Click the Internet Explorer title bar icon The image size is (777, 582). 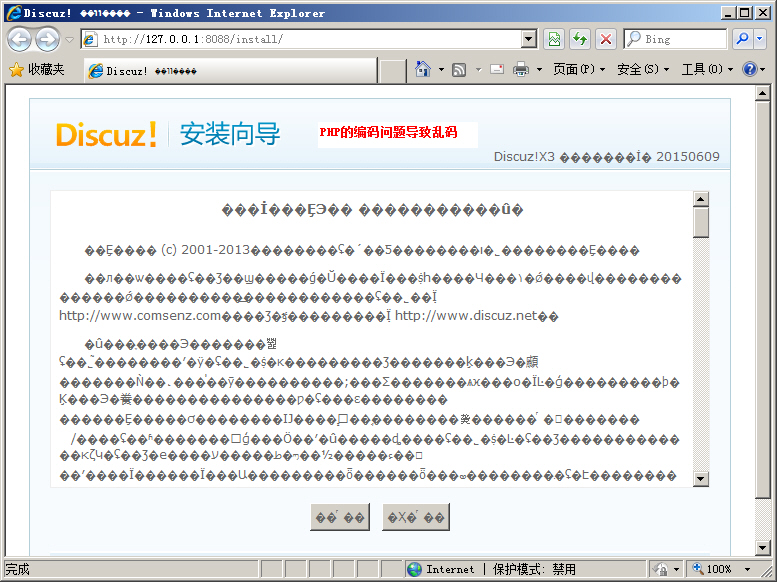pos(13,13)
